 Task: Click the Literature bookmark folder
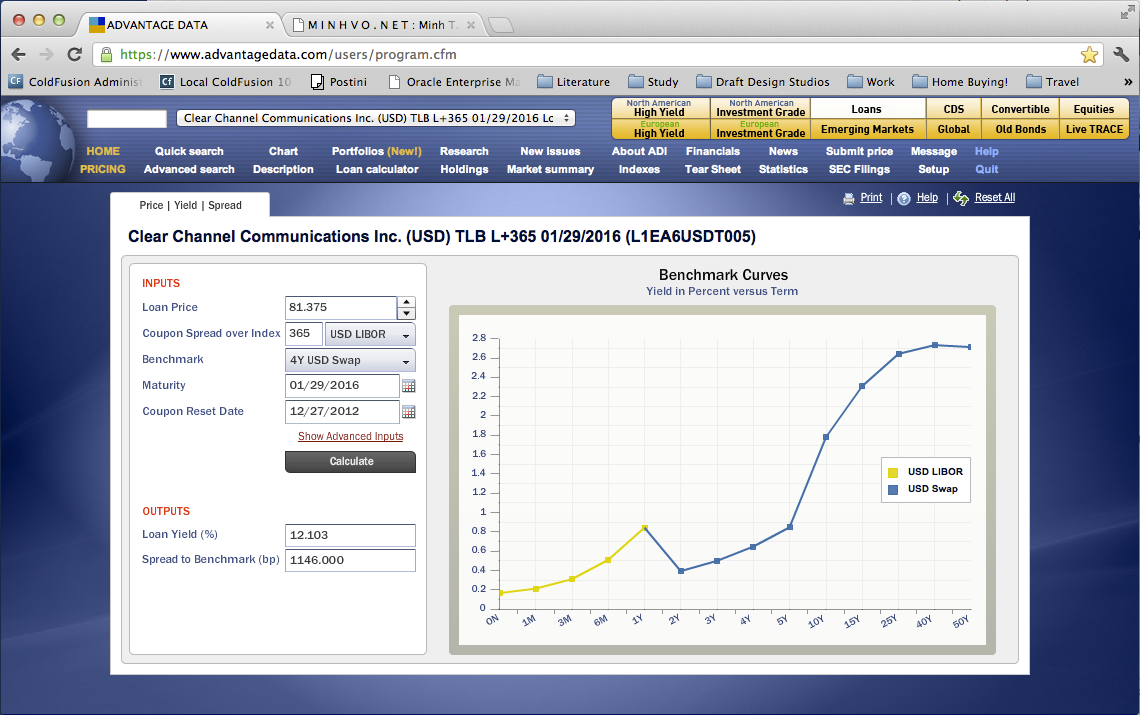pos(574,82)
